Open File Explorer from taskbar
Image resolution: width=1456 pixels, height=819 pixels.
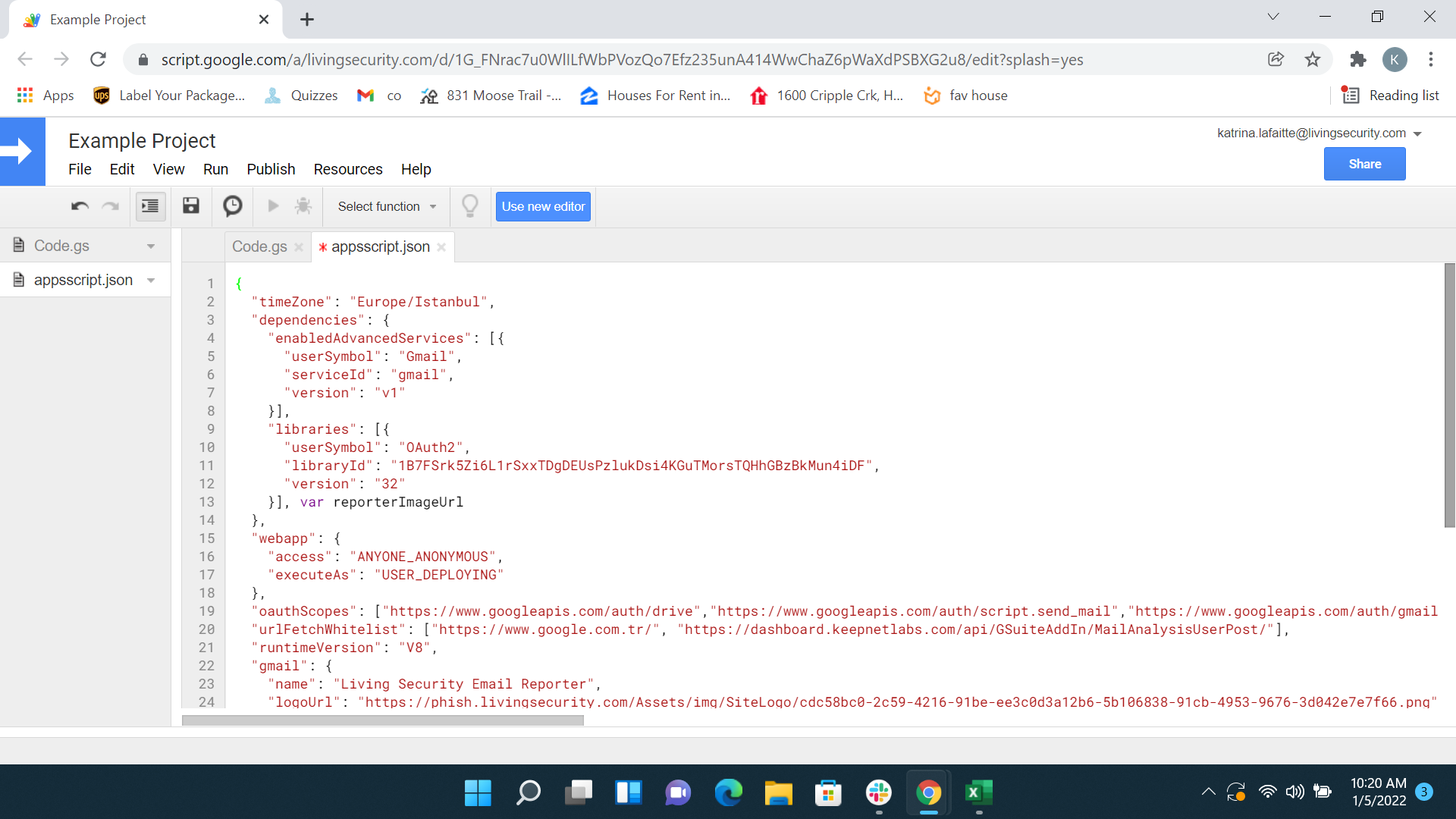coord(779,793)
